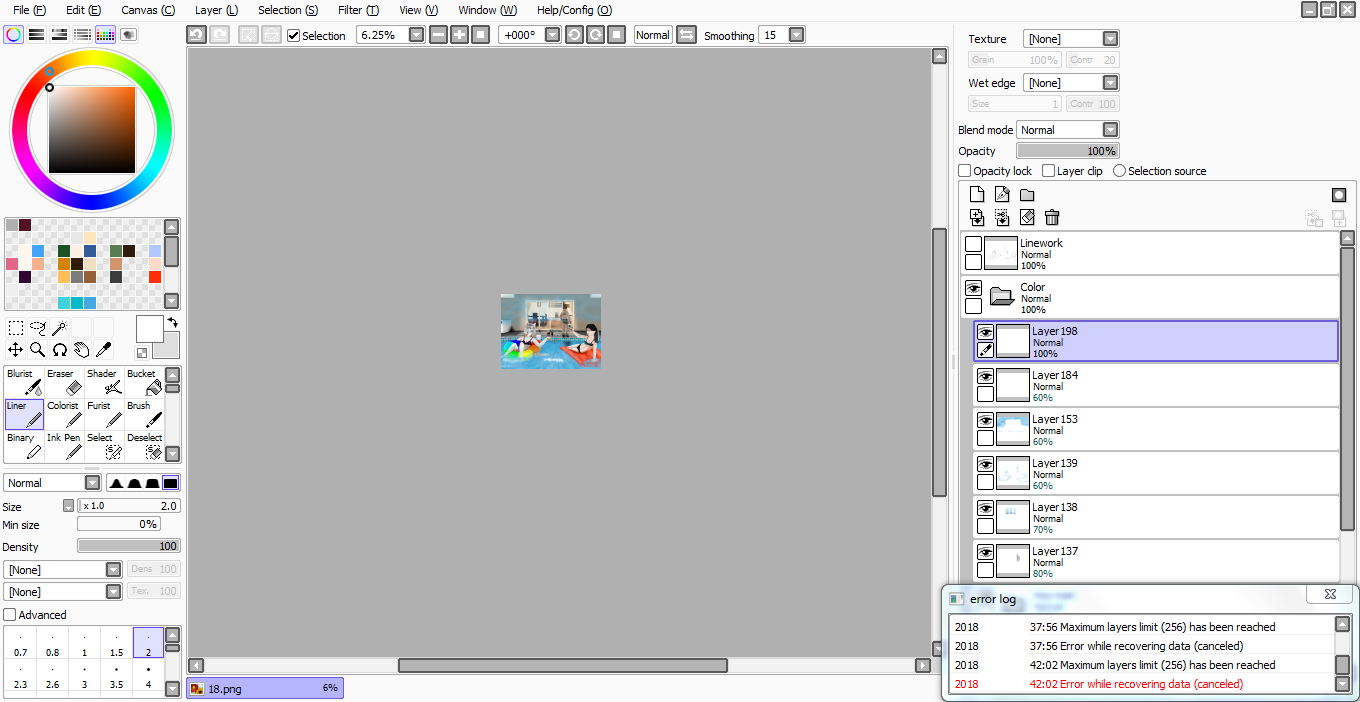Open the layer Blend mode dropdown
Image resolution: width=1360 pixels, height=702 pixels.
(x=1110, y=130)
